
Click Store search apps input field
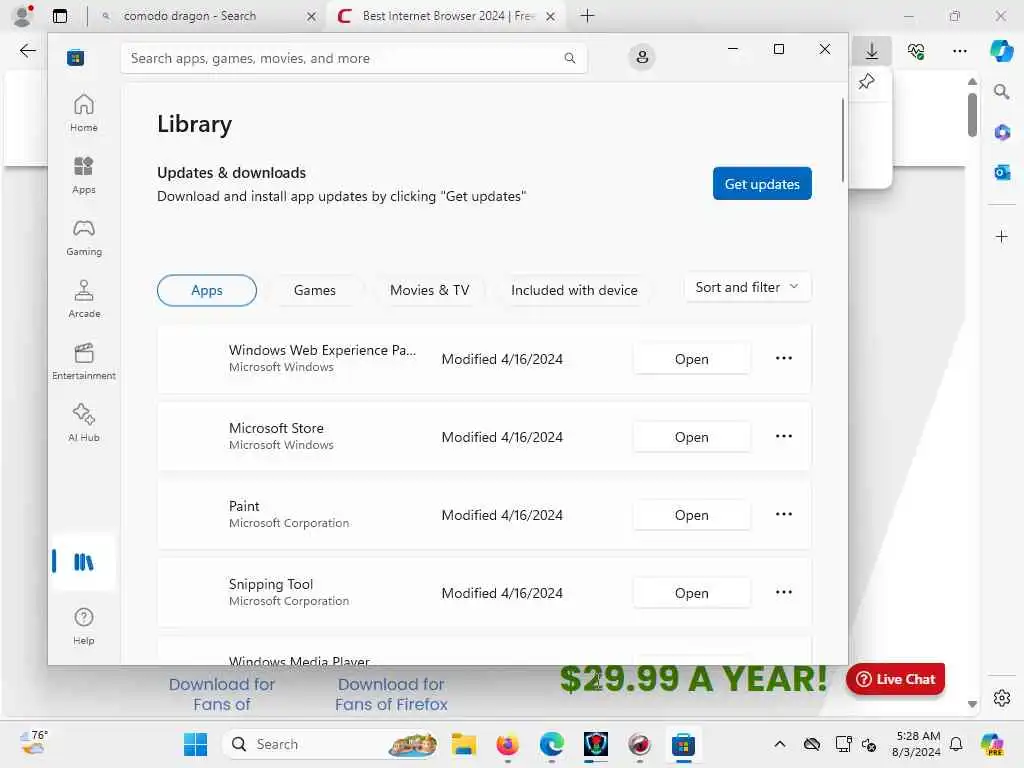[x=354, y=58]
